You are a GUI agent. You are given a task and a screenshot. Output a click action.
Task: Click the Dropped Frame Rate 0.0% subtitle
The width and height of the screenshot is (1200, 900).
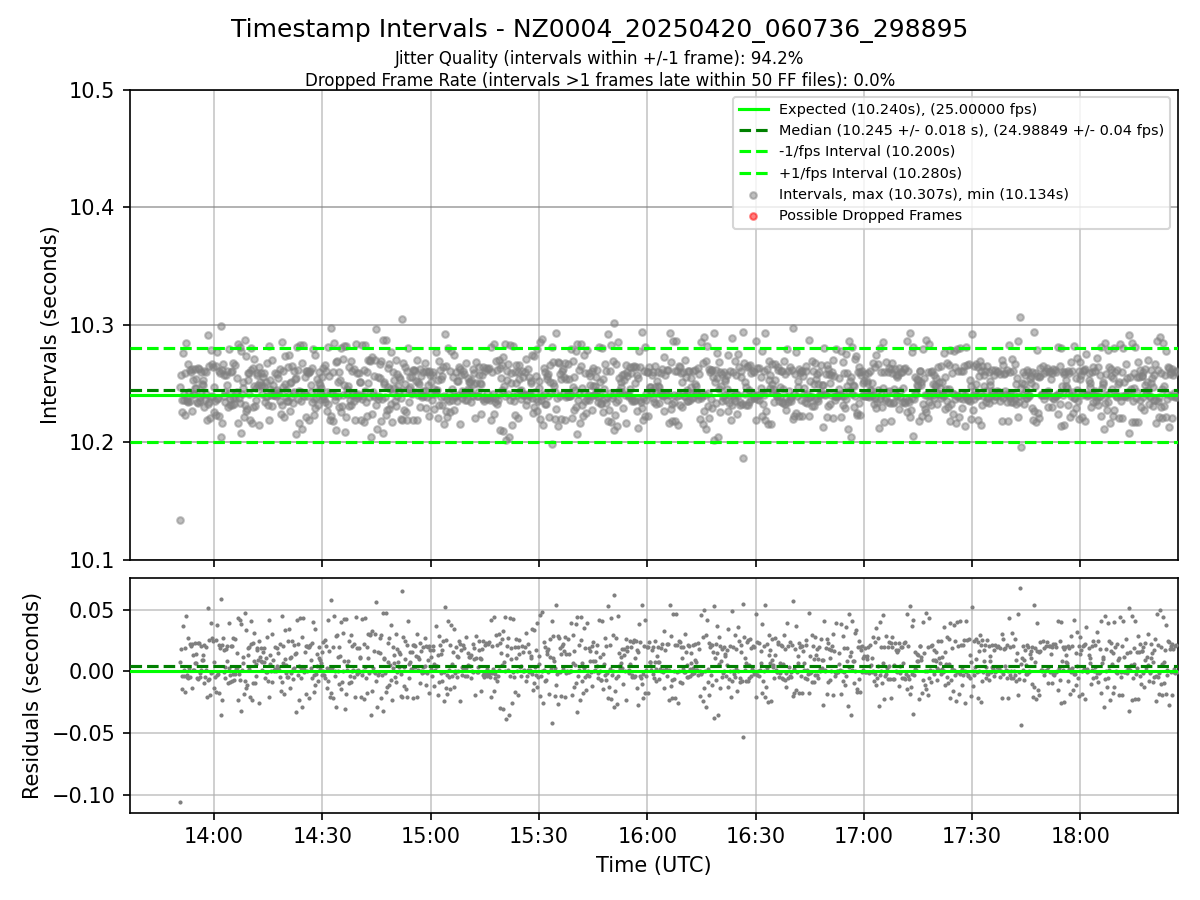click(599, 80)
